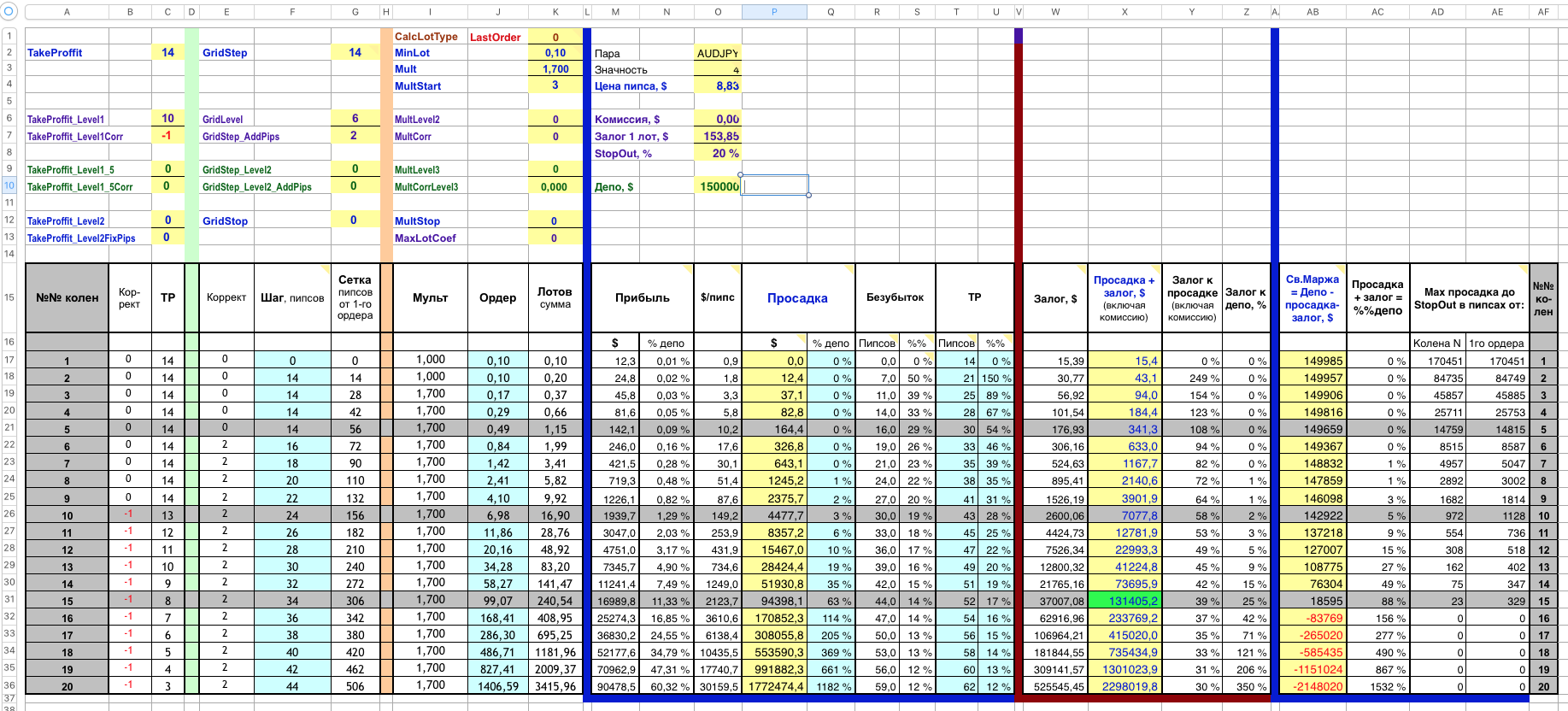Click the StopOut value 20 %
The height and width of the screenshot is (711, 1568).
coord(717,153)
